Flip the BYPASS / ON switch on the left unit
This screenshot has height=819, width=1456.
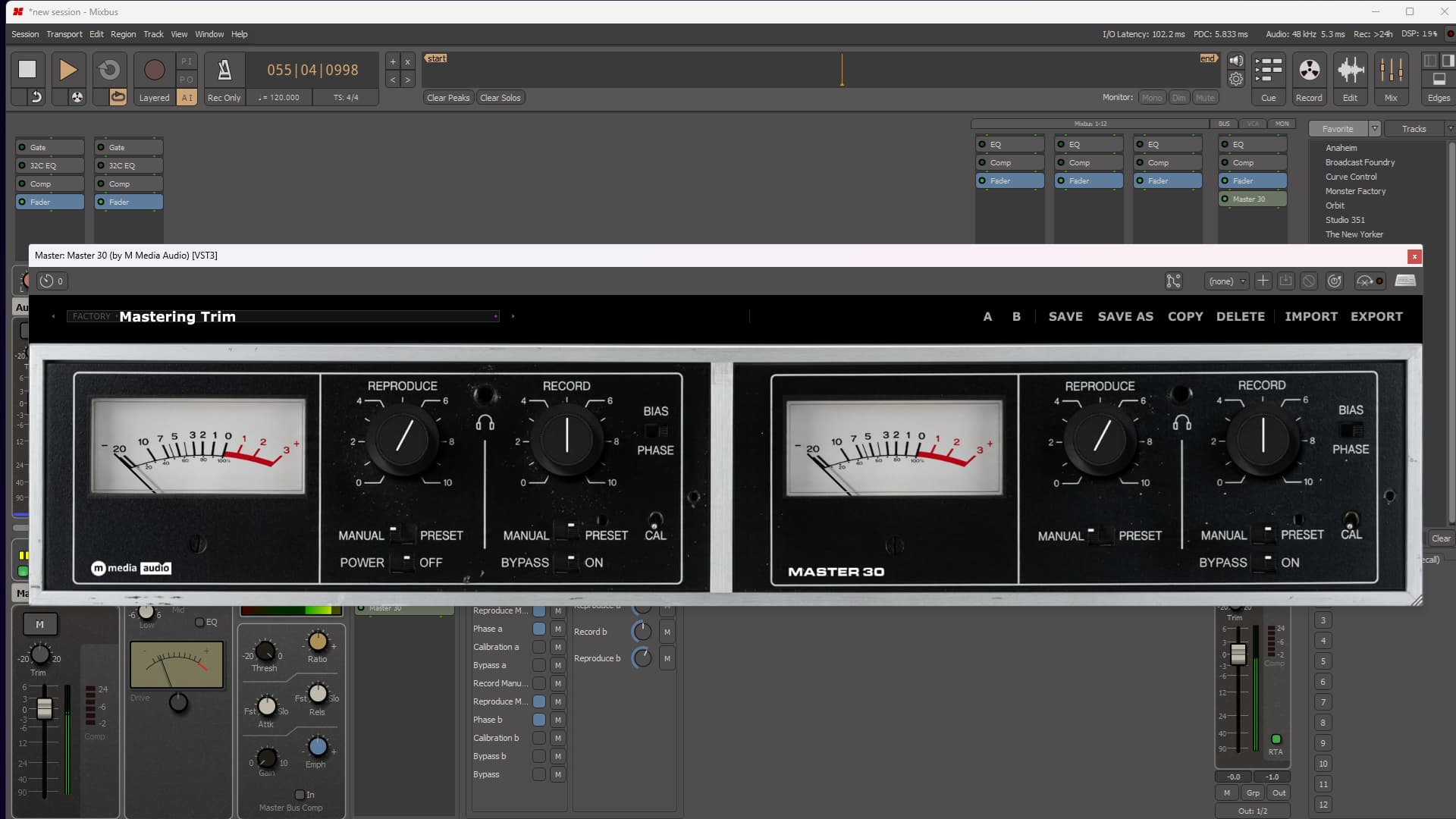(567, 562)
